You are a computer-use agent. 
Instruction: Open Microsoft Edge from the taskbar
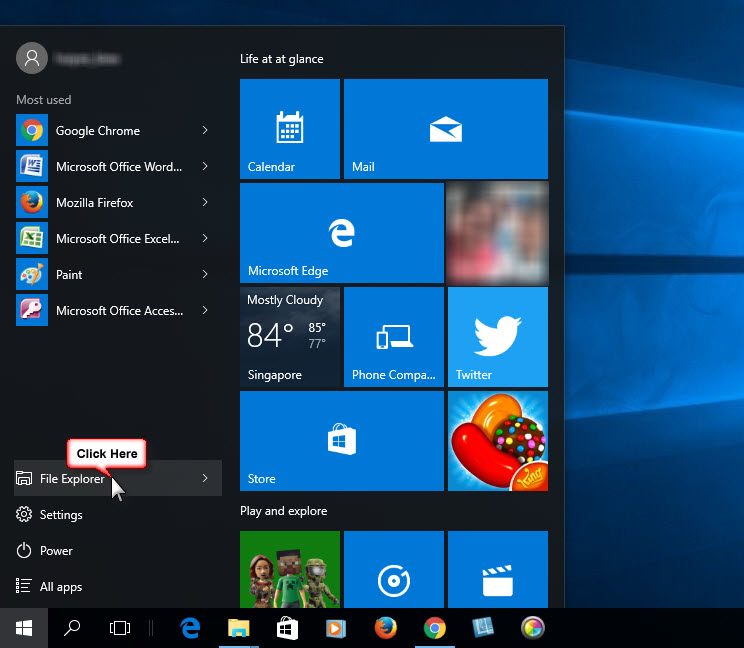click(x=190, y=628)
